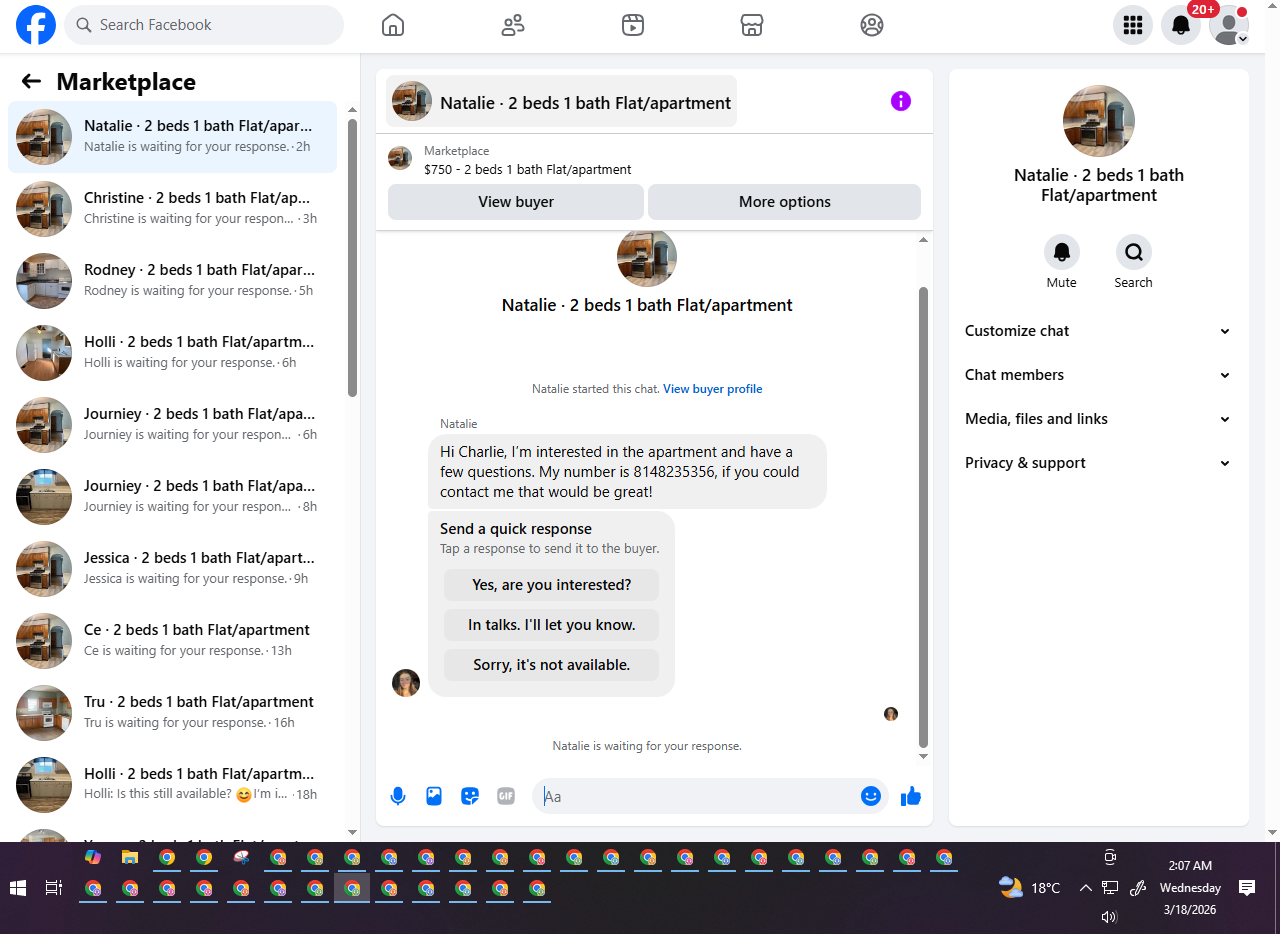Viewport: 1280px width, 934px height.
Task: Select Journiey's conversation from 8h ago
Action: tap(172, 497)
